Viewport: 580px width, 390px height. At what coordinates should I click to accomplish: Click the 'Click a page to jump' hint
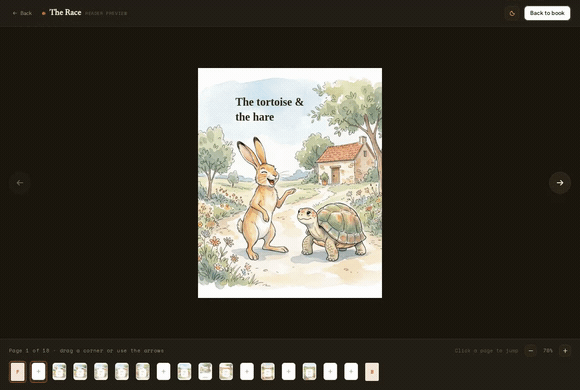tap(486, 350)
